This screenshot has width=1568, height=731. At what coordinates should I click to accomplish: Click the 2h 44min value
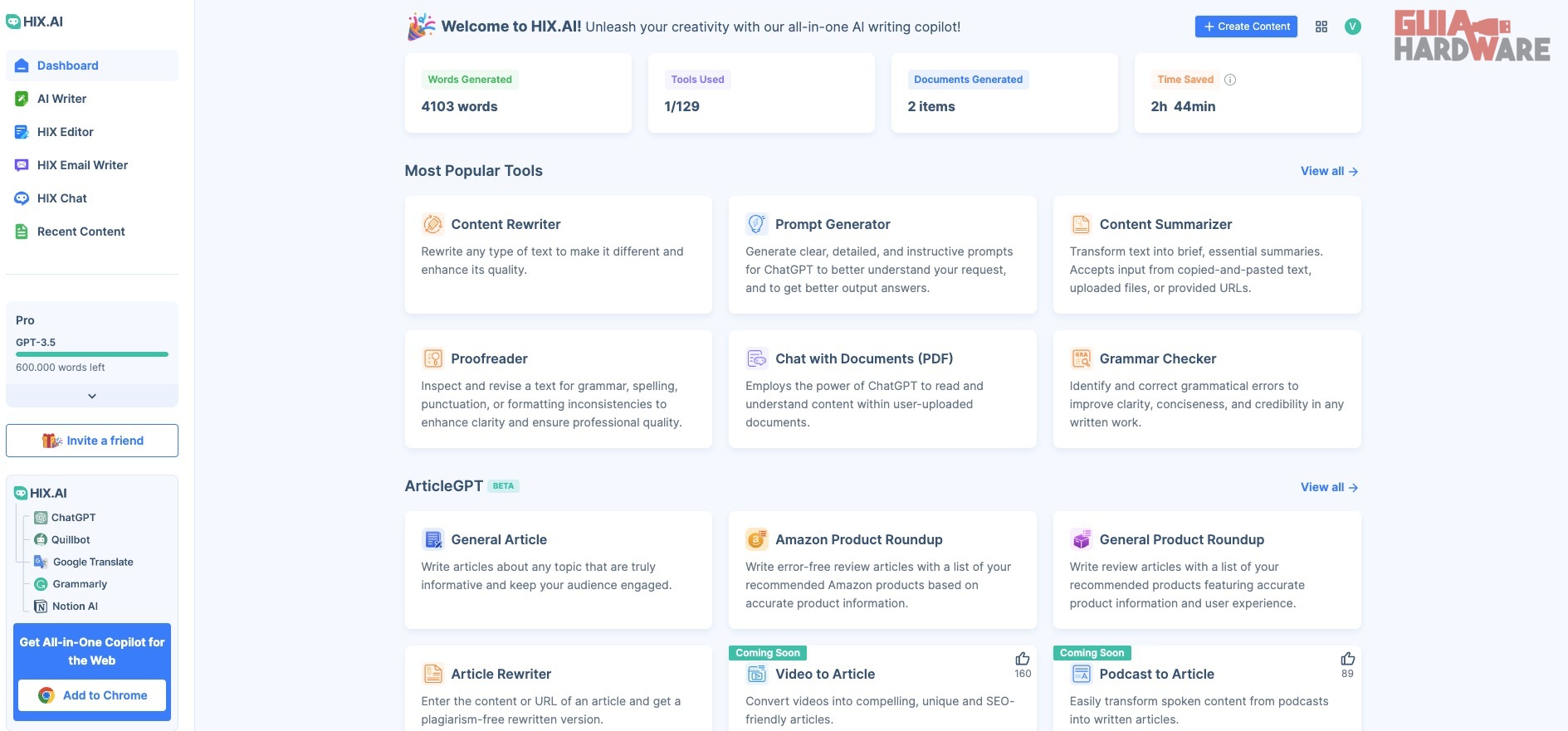pos(1183,106)
